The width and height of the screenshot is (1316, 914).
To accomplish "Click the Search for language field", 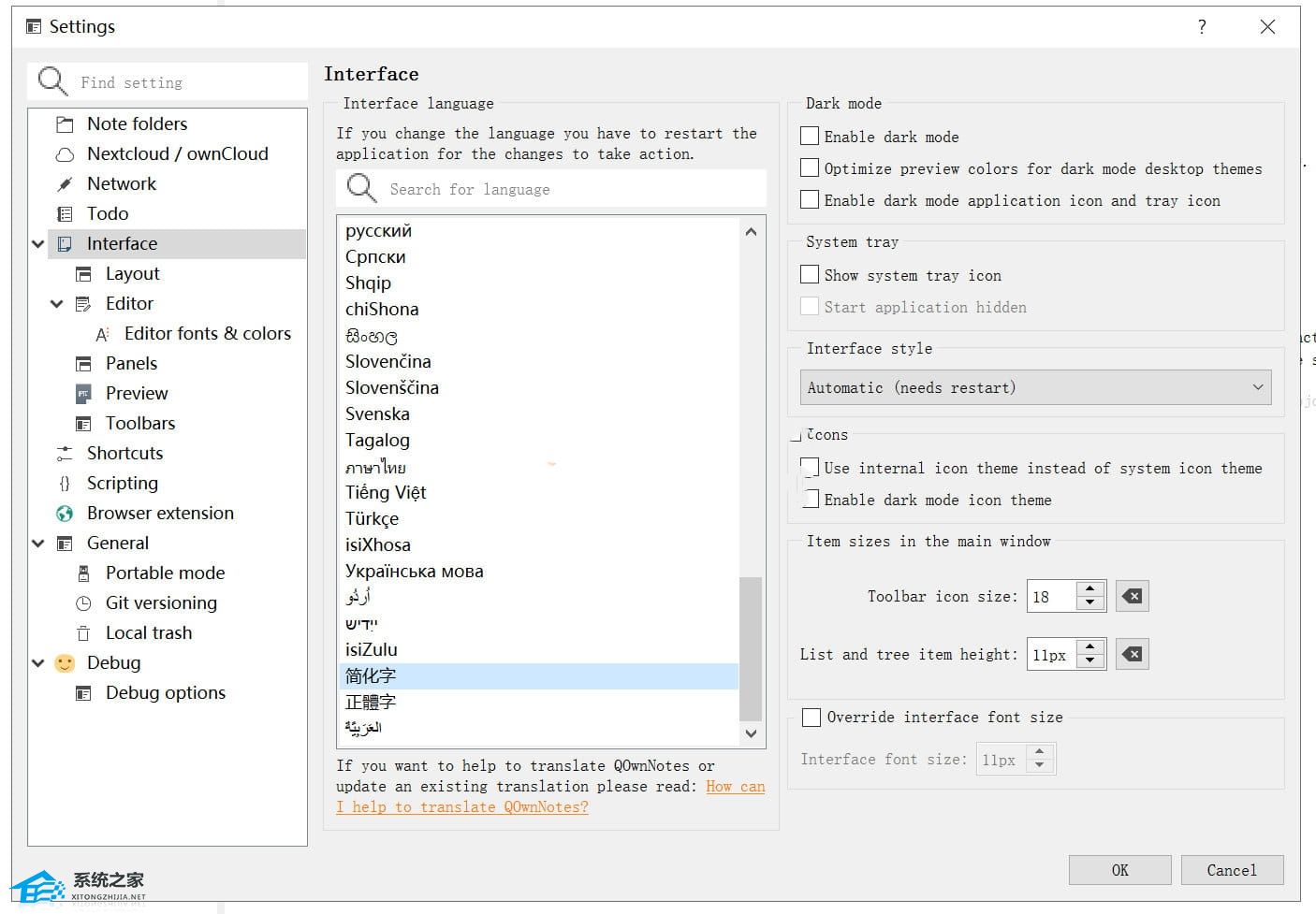I will pos(551,188).
